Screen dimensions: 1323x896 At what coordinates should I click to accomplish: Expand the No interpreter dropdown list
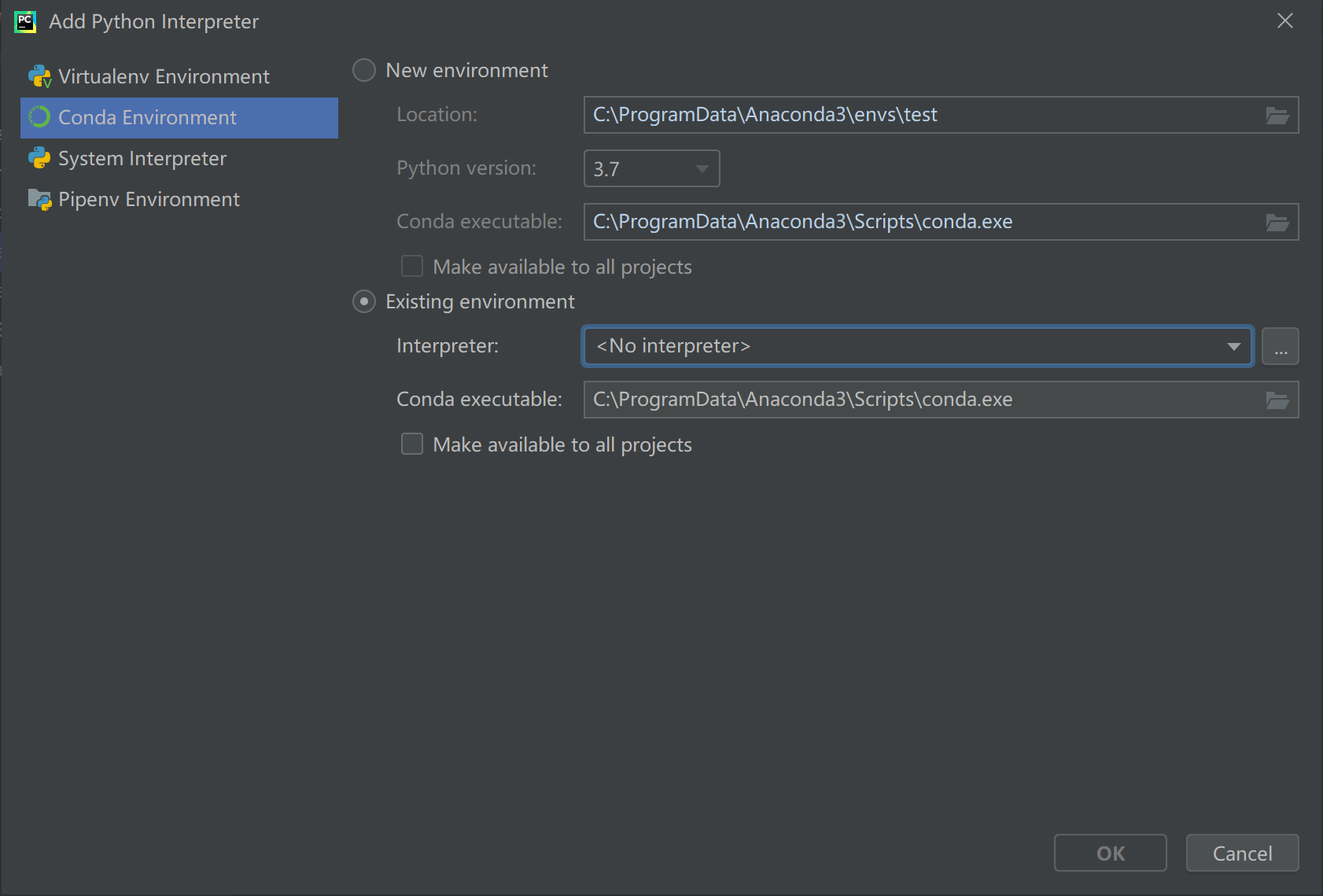[1233, 346]
